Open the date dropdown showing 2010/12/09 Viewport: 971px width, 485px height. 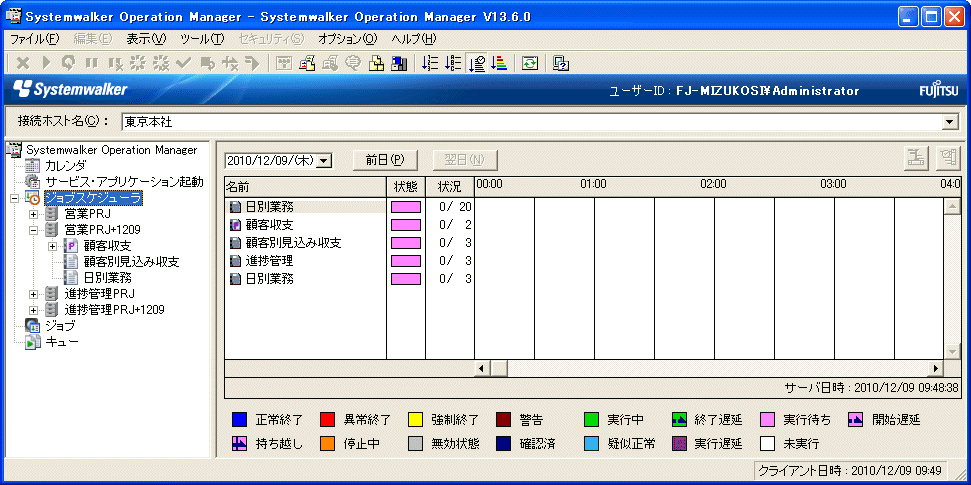point(325,160)
